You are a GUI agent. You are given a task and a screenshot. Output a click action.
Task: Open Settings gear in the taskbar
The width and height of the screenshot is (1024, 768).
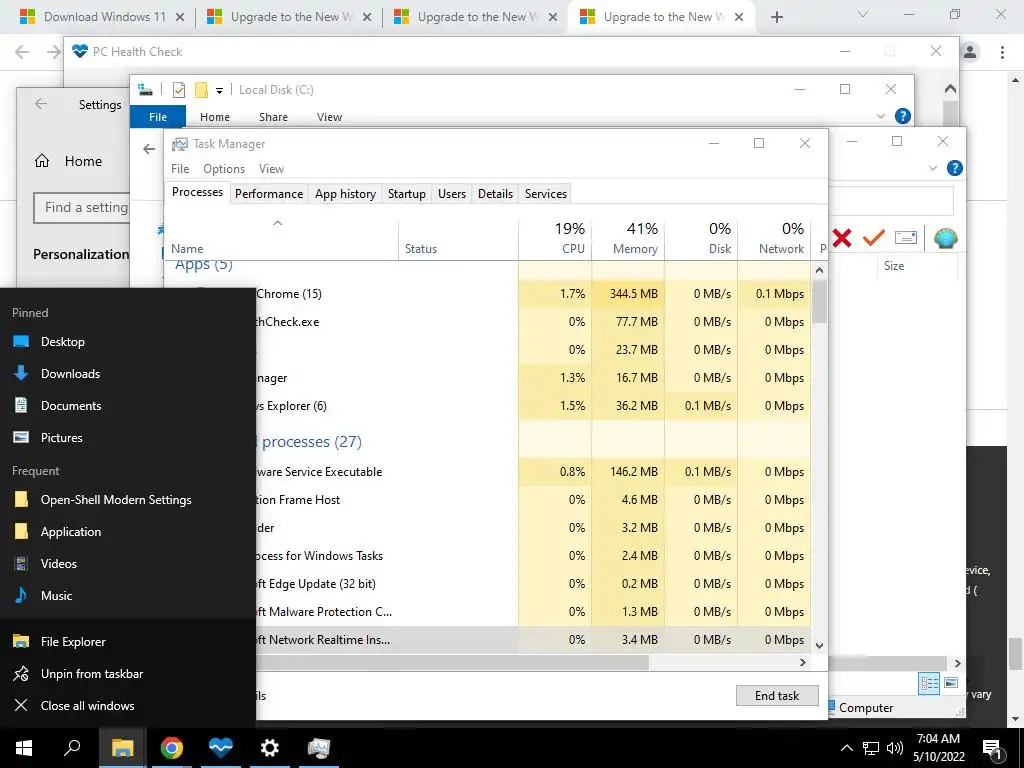269,748
